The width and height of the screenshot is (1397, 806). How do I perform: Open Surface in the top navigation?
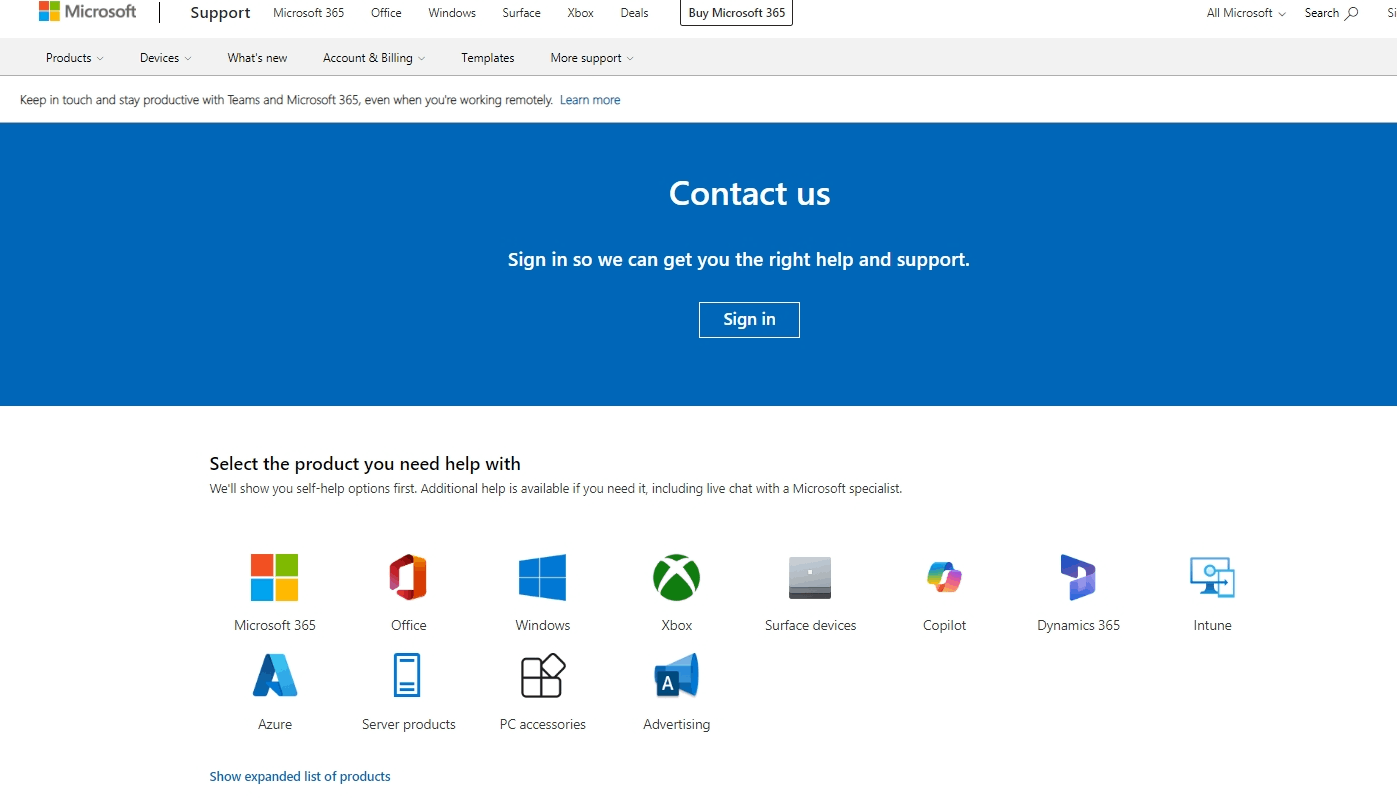coord(521,13)
